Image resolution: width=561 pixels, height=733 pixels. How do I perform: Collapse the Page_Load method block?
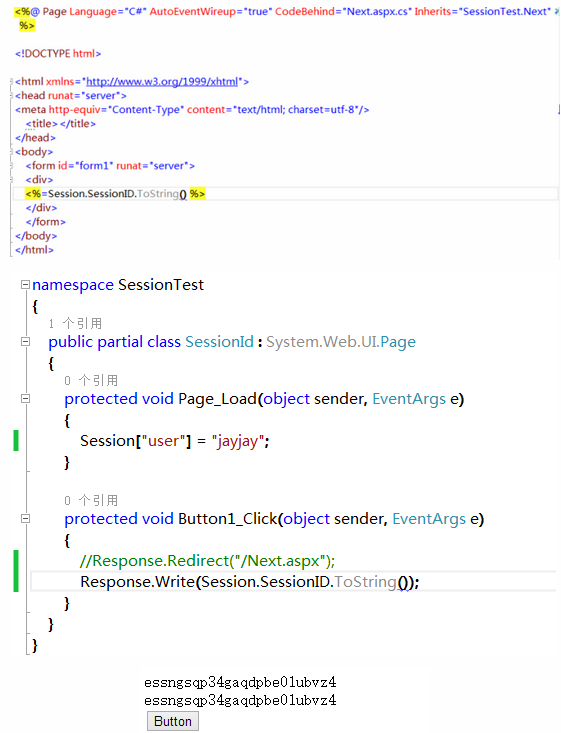tap(25, 399)
